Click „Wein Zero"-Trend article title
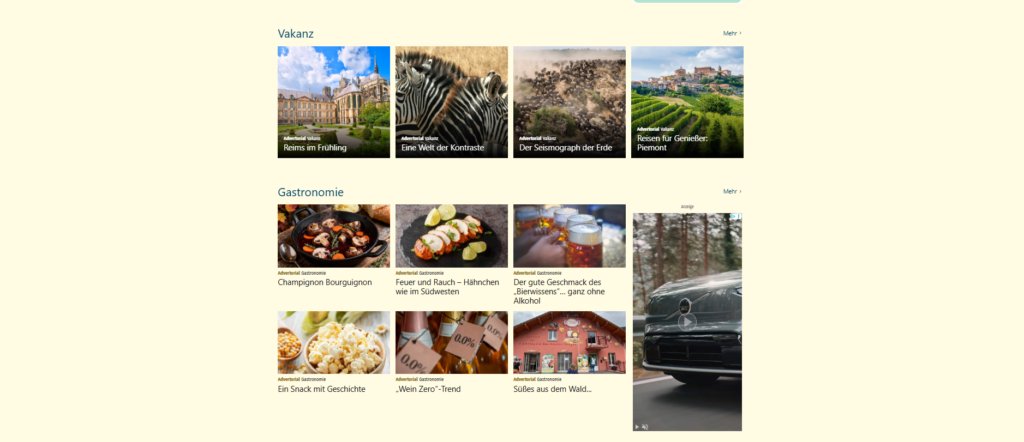Viewport: 1024px width, 442px height. (428, 389)
